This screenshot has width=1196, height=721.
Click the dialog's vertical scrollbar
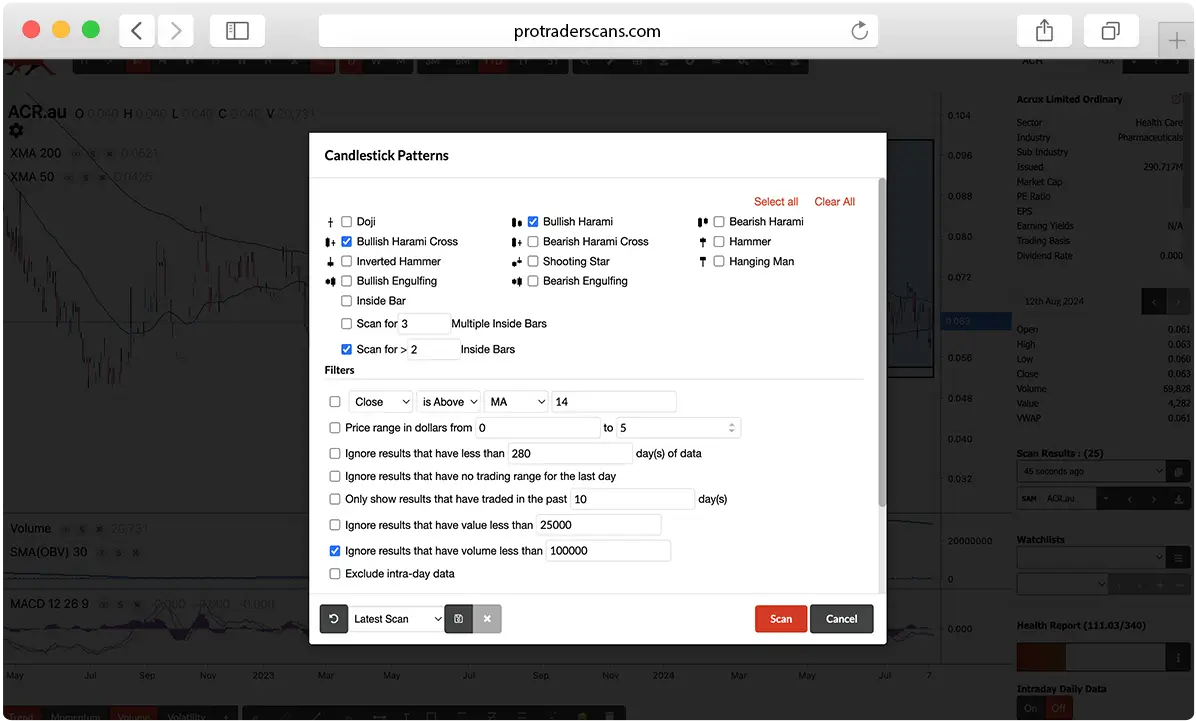[x=881, y=340]
